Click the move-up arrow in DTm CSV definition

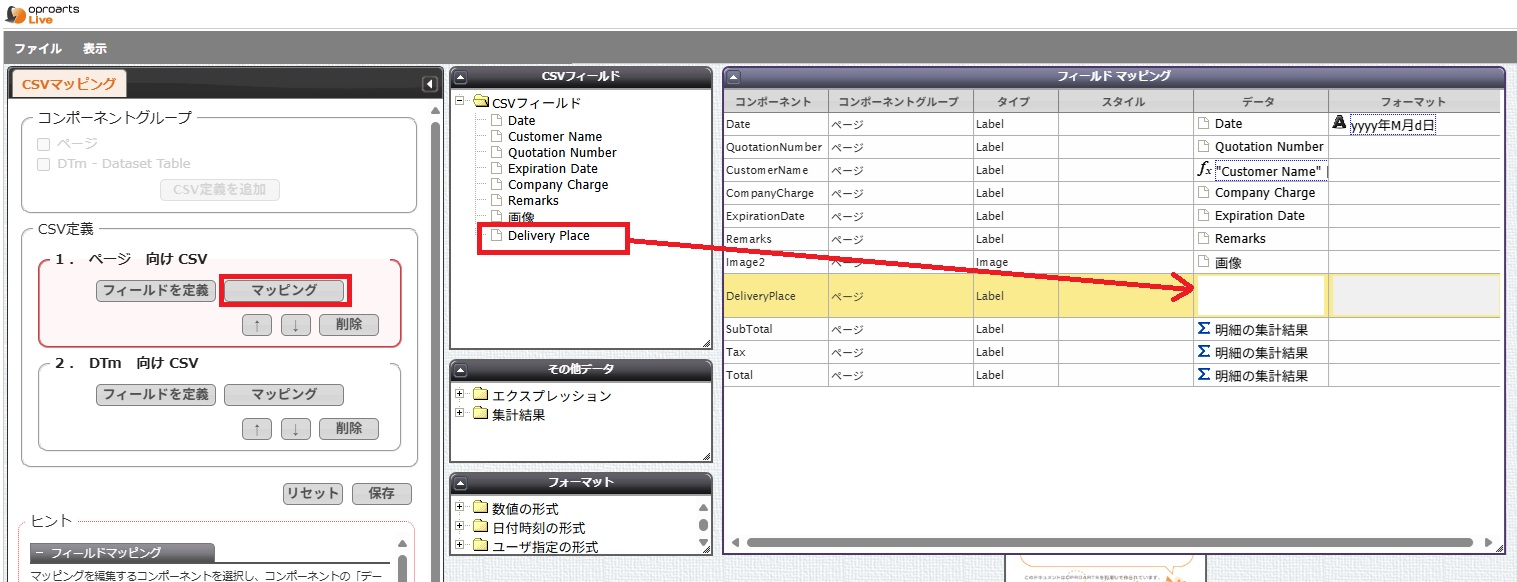point(257,429)
